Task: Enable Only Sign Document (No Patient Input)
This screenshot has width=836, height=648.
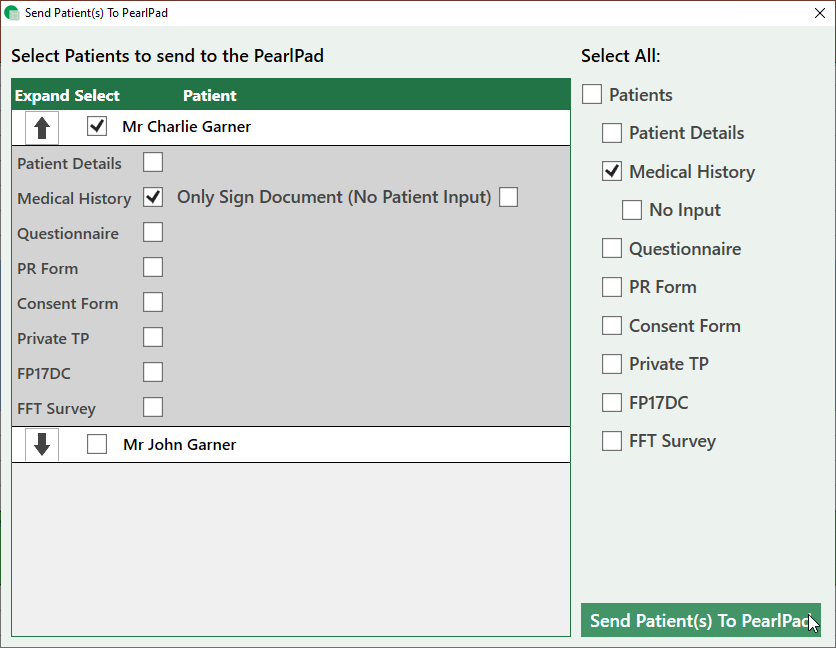Action: pos(509,197)
